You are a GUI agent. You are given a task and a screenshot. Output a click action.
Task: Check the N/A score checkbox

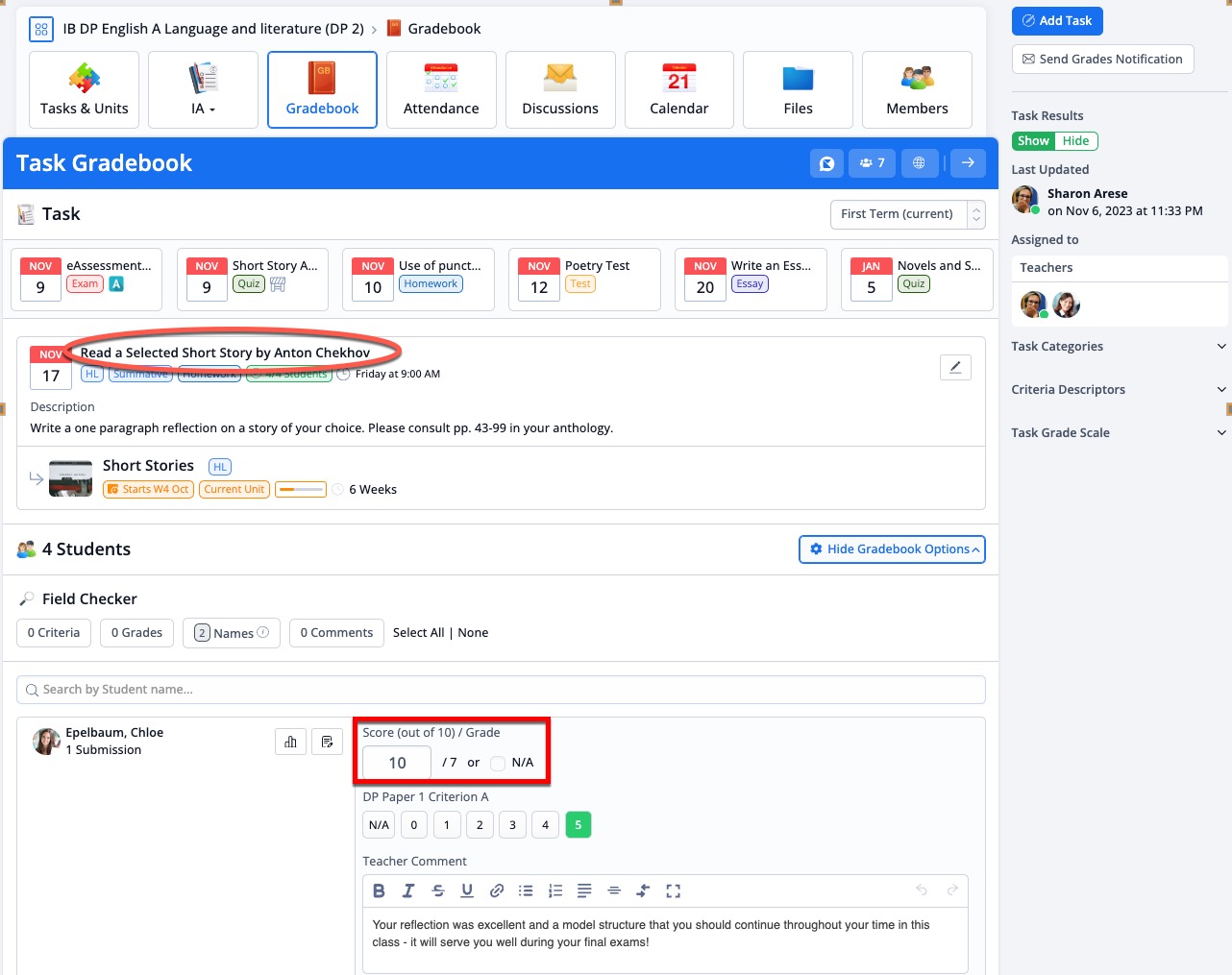pyautogui.click(x=498, y=763)
